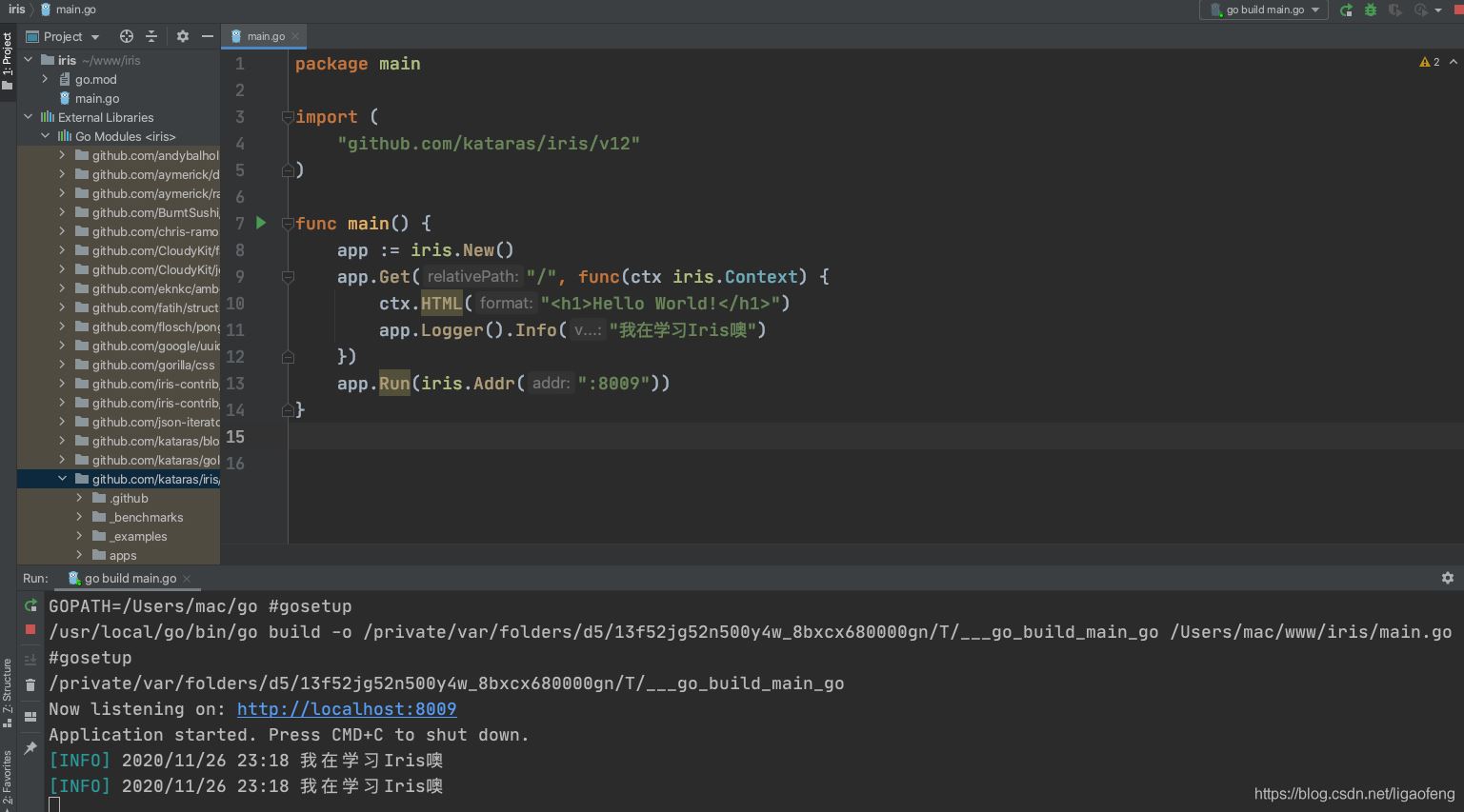Click the green run gutter arrow beside func main

click(261, 223)
